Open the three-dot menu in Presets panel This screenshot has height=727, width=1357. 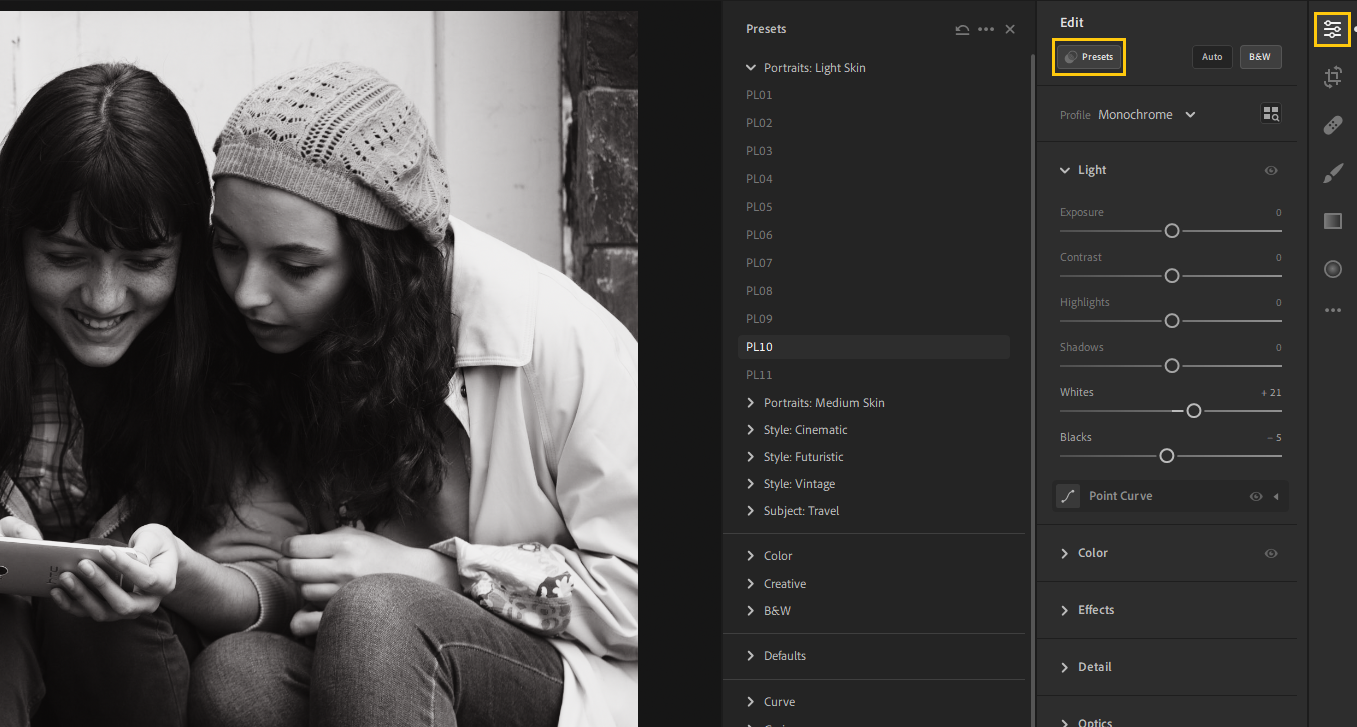[x=986, y=29]
